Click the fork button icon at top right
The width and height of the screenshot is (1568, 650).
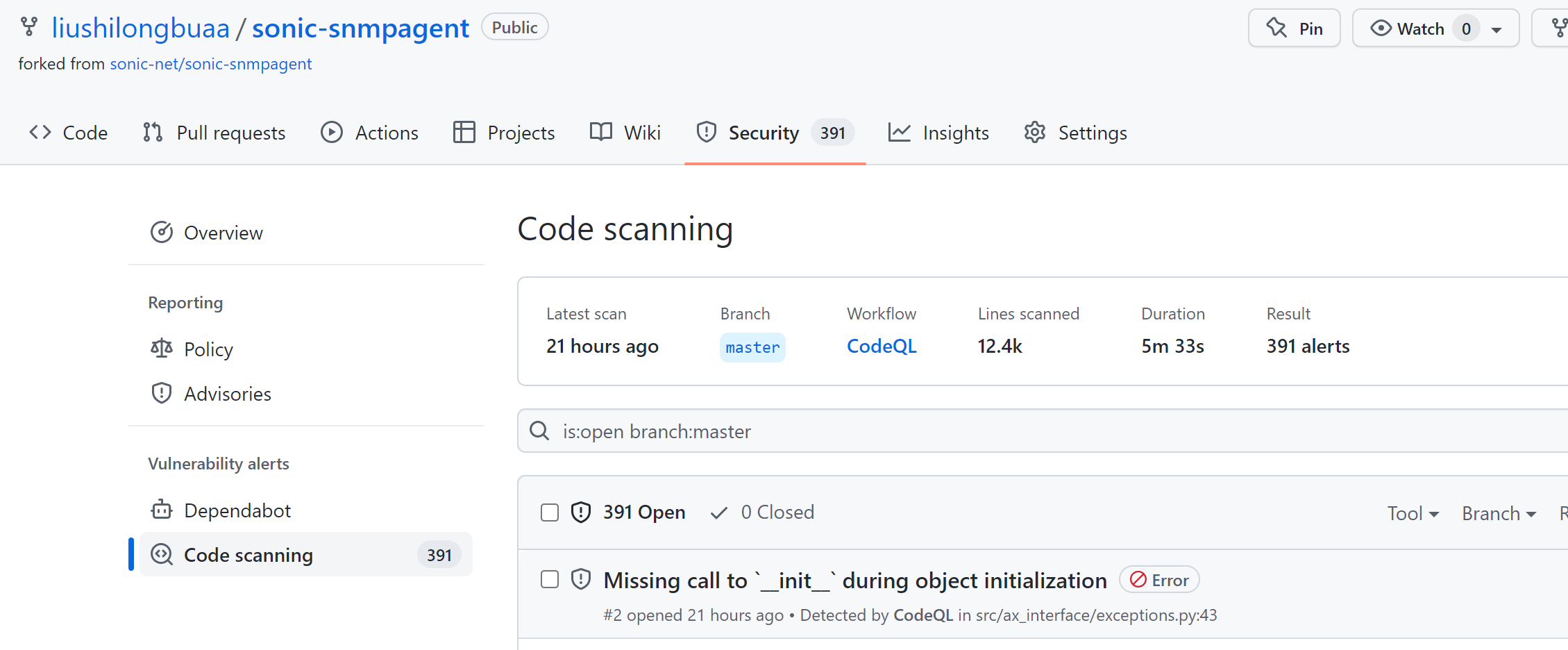click(x=1560, y=28)
